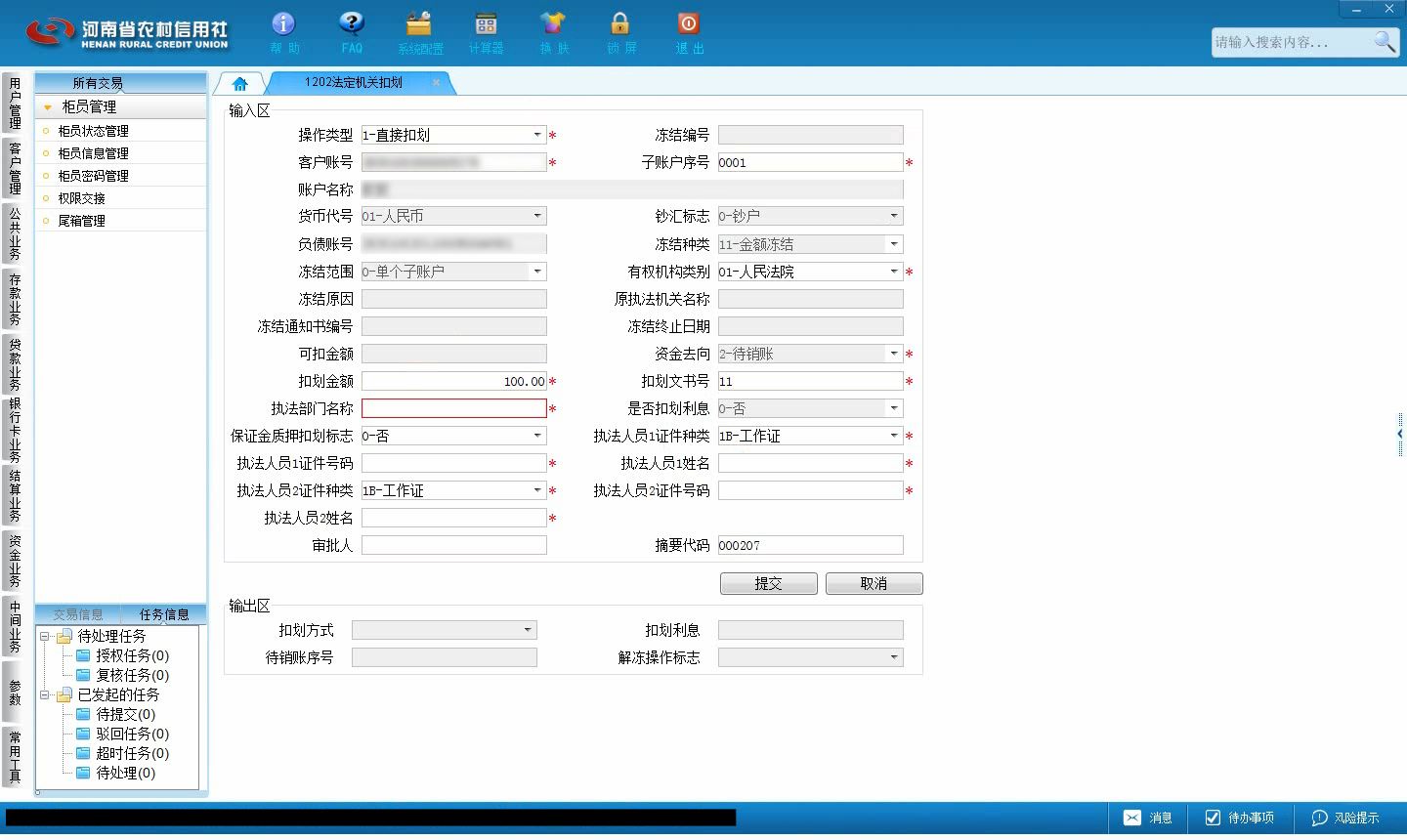This screenshot has width=1407, height=840.
Task: Click 待处理(0) folder icon
Action: pos(84,773)
